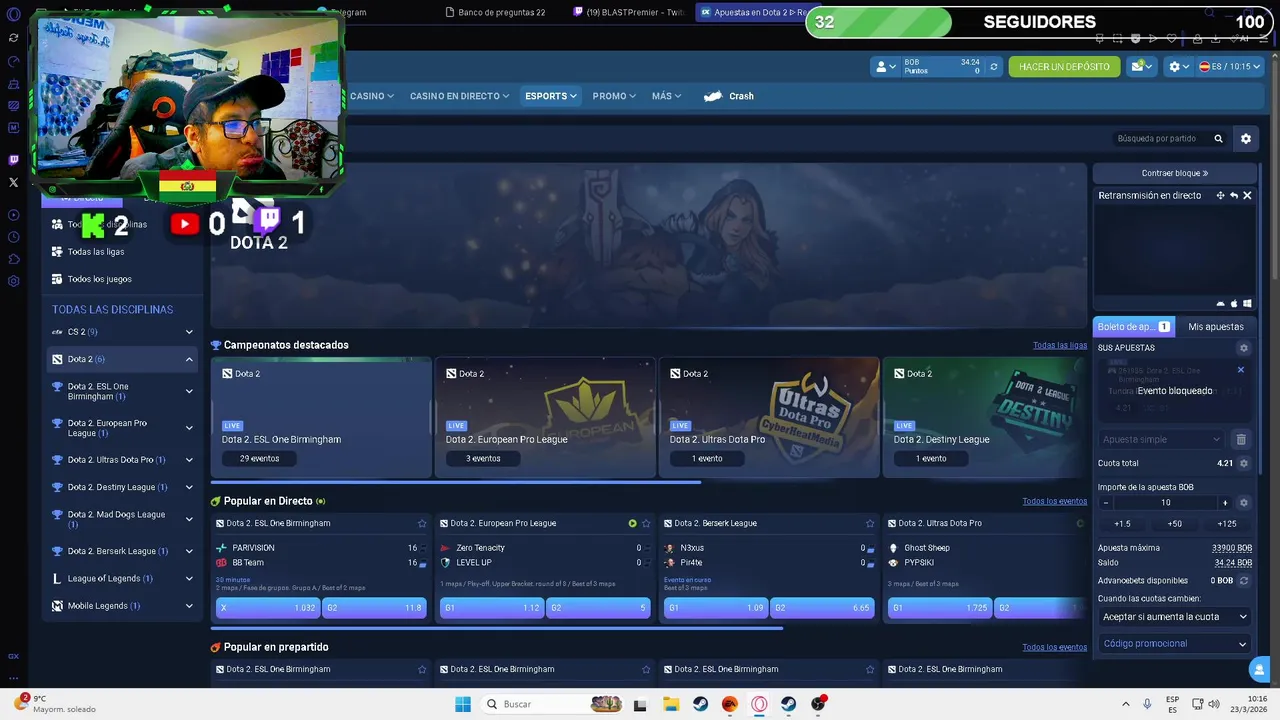Open GX Control speedometer icon in the sidebar
The width and height of the screenshot is (1280, 720).
(x=13, y=61)
